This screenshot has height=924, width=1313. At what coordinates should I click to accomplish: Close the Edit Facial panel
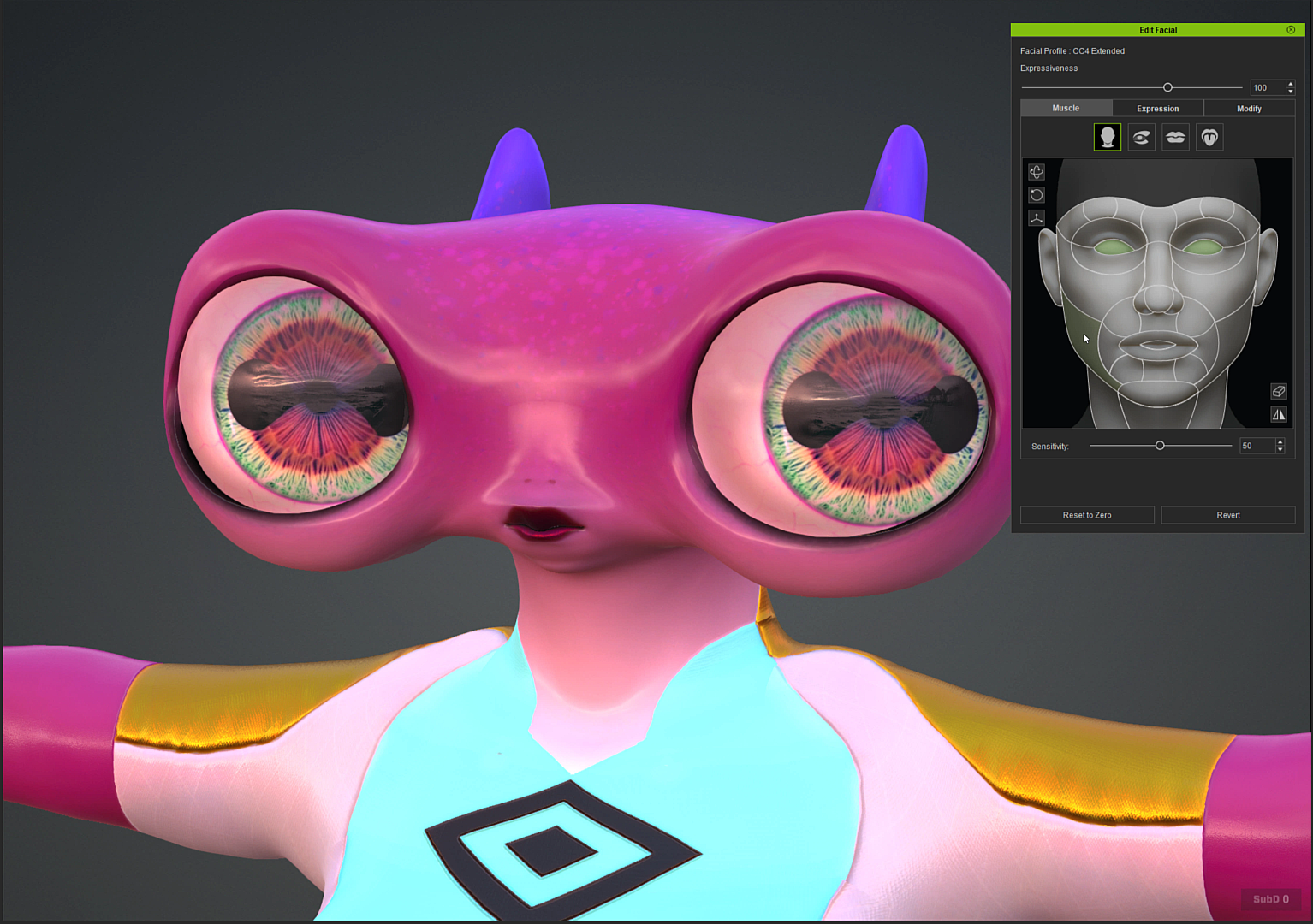coord(1291,30)
